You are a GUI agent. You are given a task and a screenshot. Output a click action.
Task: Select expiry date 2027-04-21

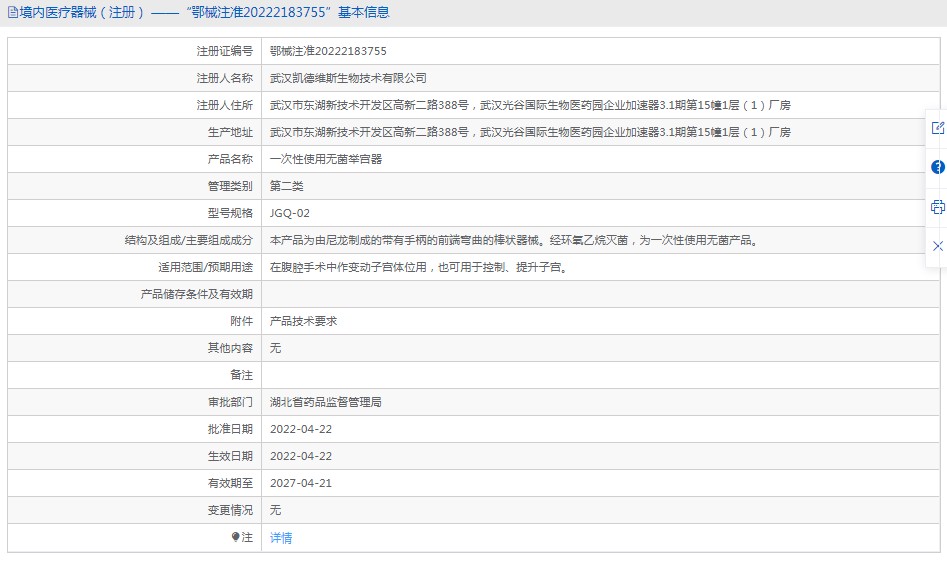click(x=301, y=483)
